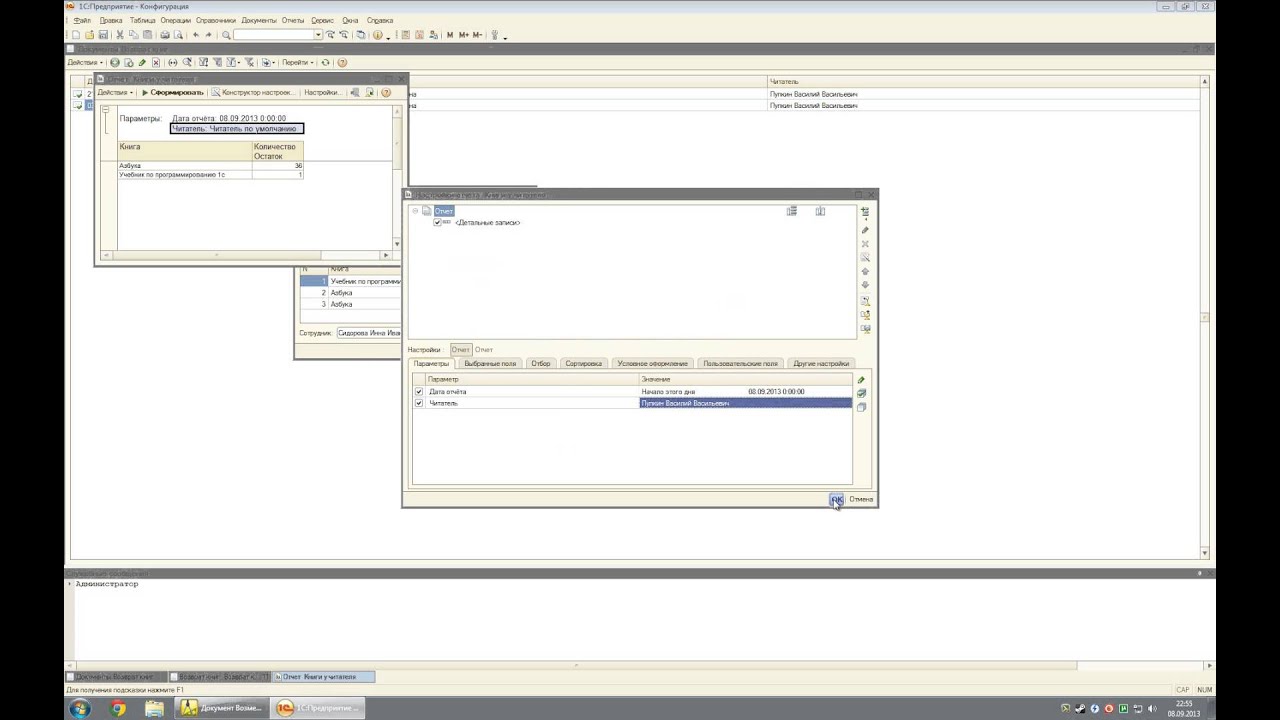Click the M+ memory add button
The width and height of the screenshot is (1280, 720).
[464, 35]
